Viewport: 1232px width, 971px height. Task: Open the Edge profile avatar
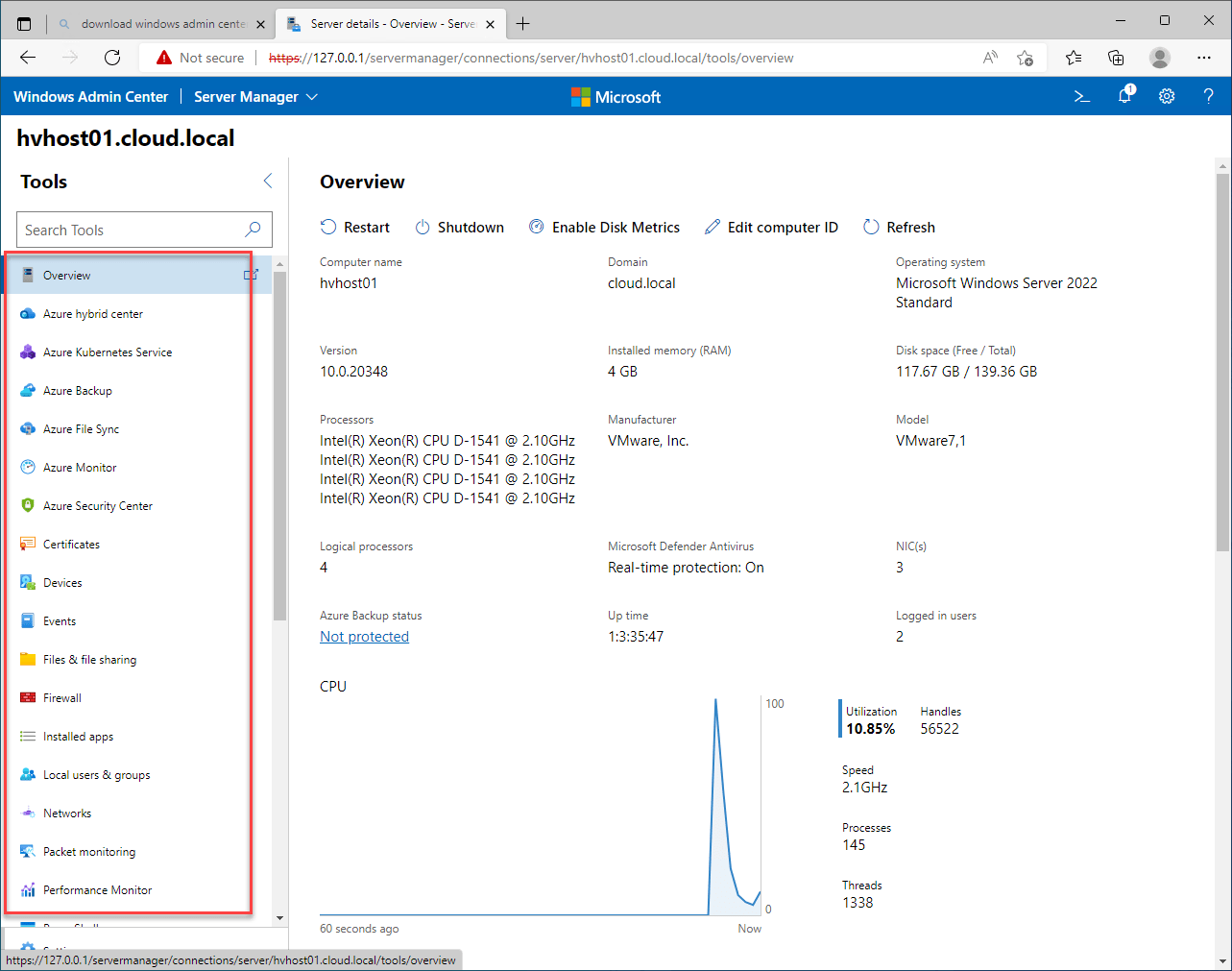1160,58
